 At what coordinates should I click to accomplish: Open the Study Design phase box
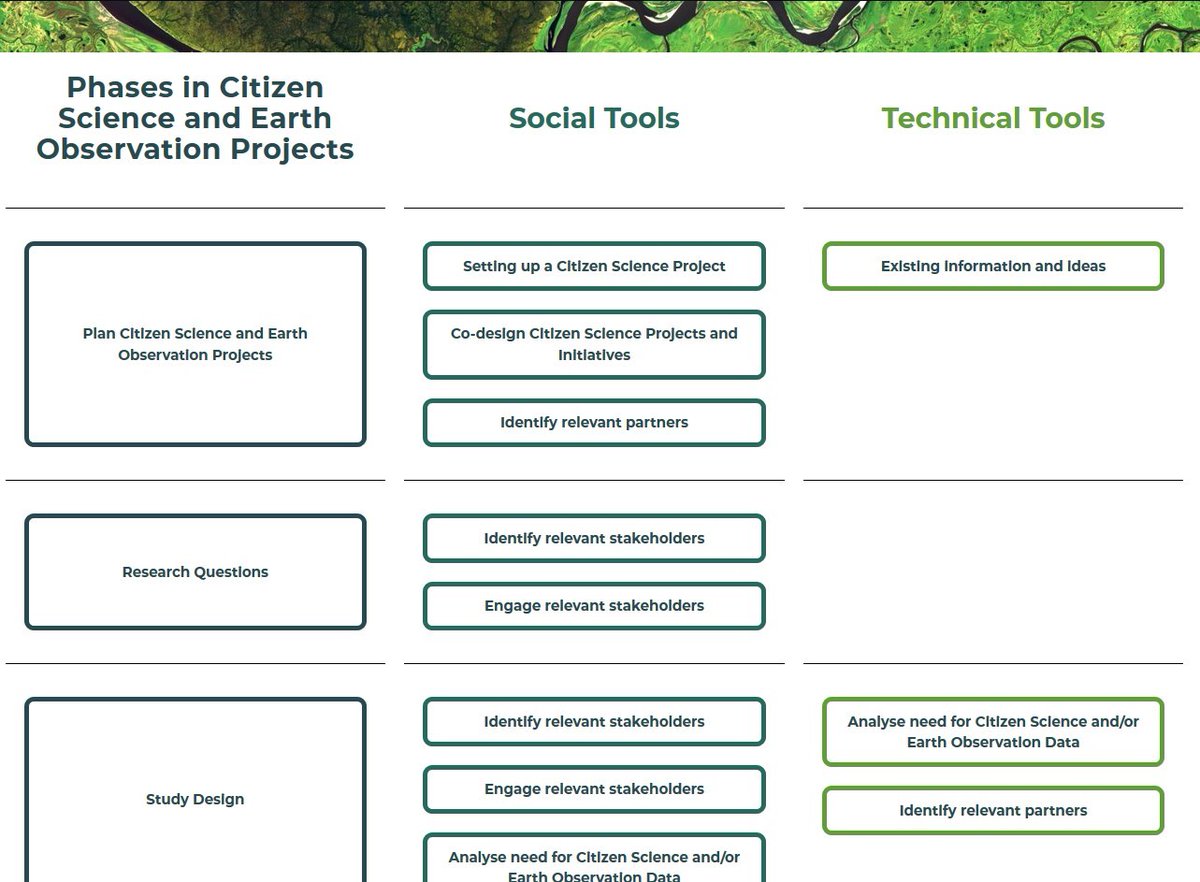[195, 790]
